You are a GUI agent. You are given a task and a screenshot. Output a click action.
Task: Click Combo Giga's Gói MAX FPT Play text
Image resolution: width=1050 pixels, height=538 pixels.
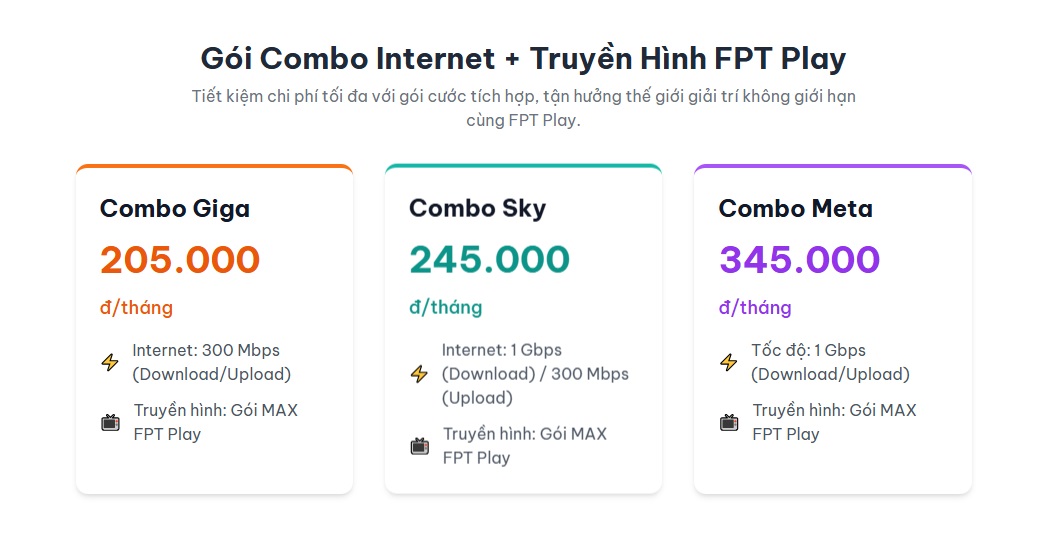coord(216,422)
